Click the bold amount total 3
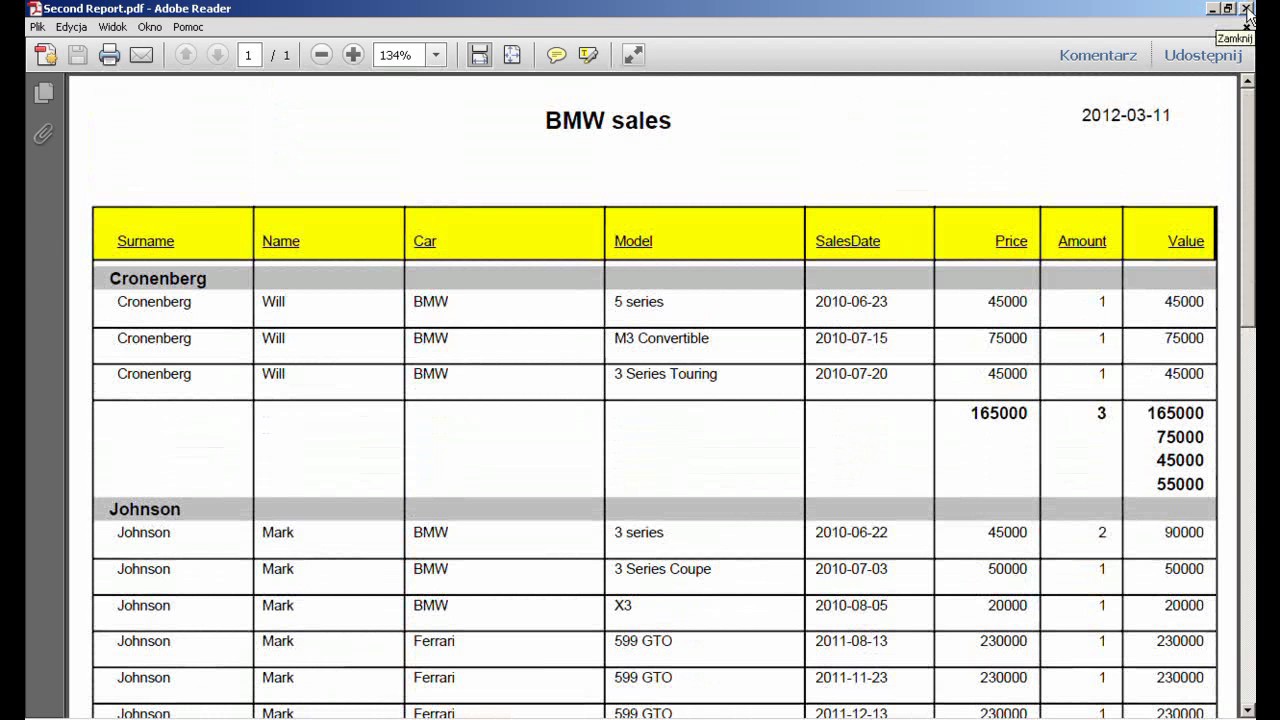 pos(1102,413)
